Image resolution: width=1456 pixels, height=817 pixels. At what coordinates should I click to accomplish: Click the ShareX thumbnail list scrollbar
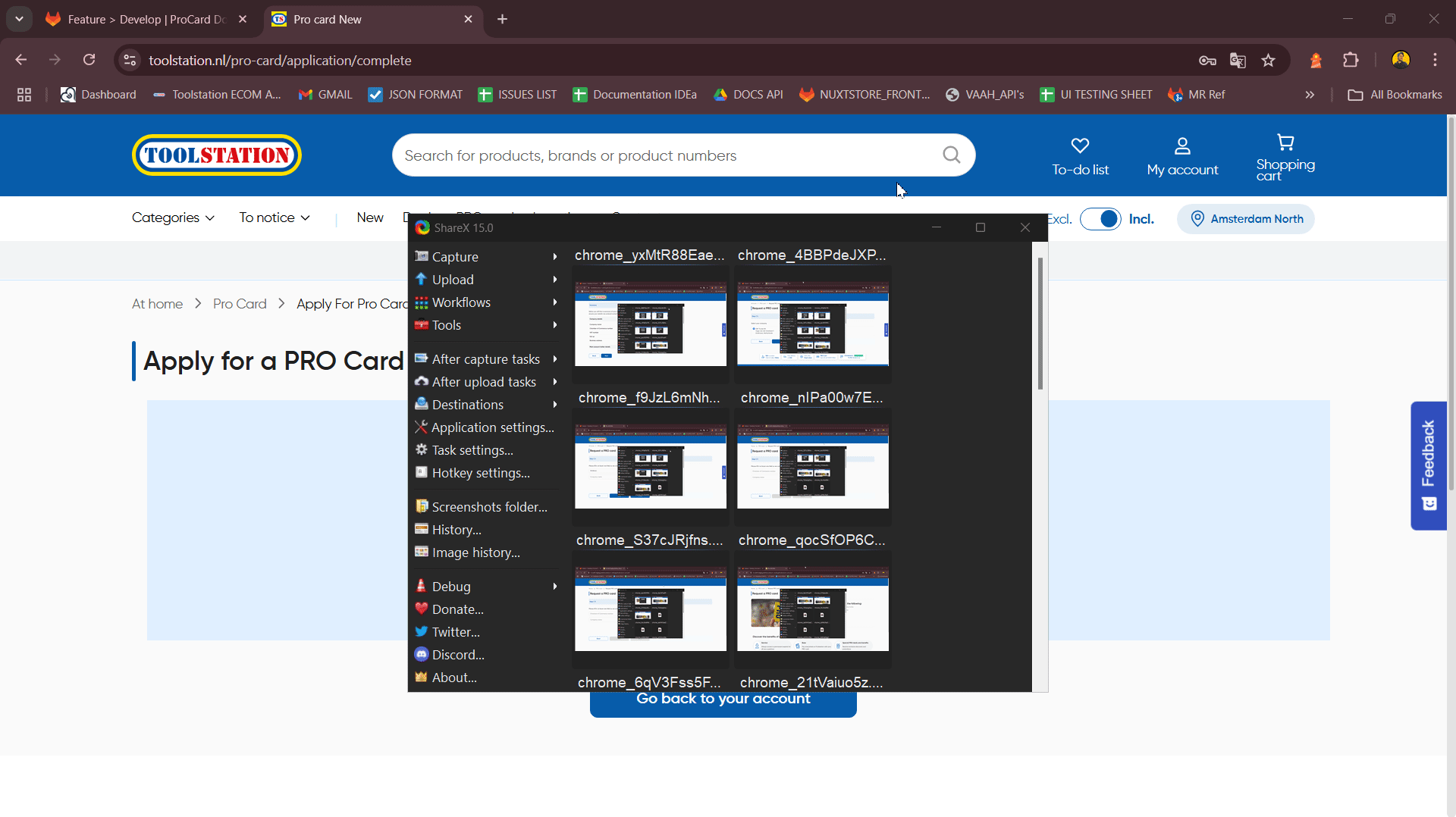[1040, 324]
